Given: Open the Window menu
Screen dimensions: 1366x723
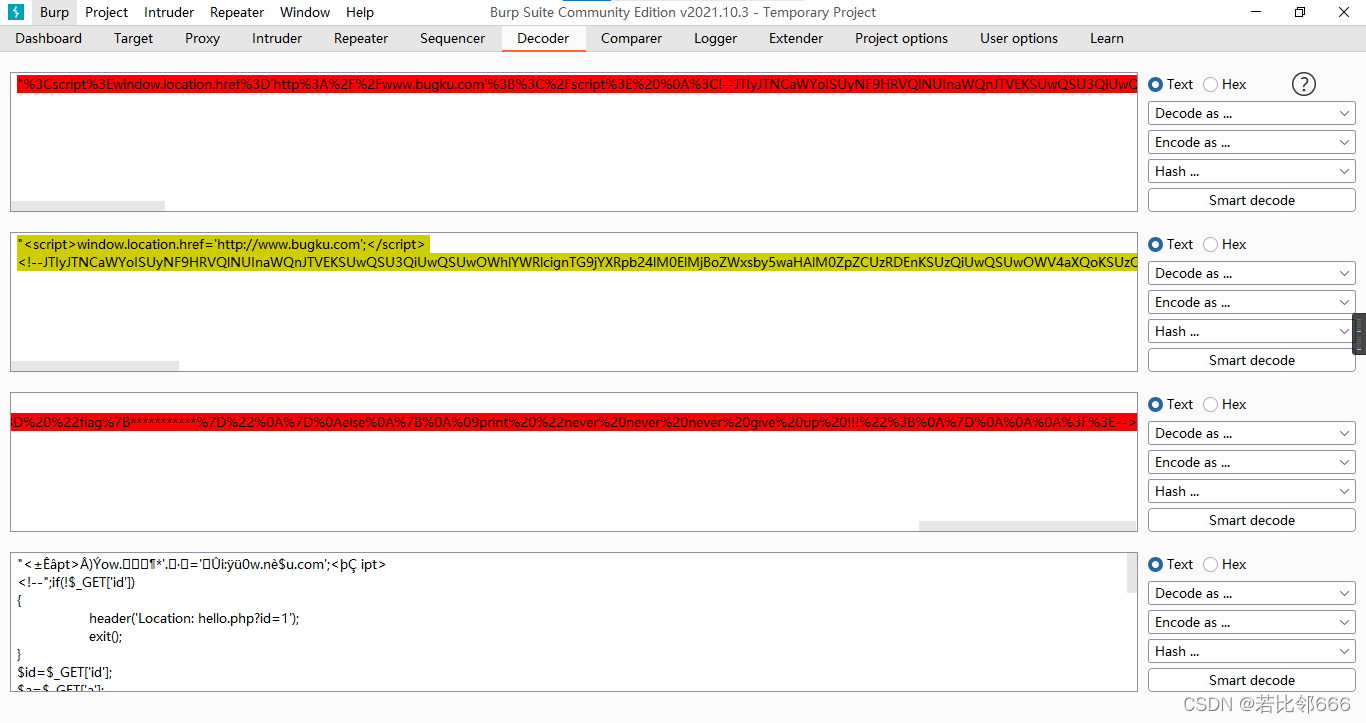Looking at the screenshot, I should [305, 12].
